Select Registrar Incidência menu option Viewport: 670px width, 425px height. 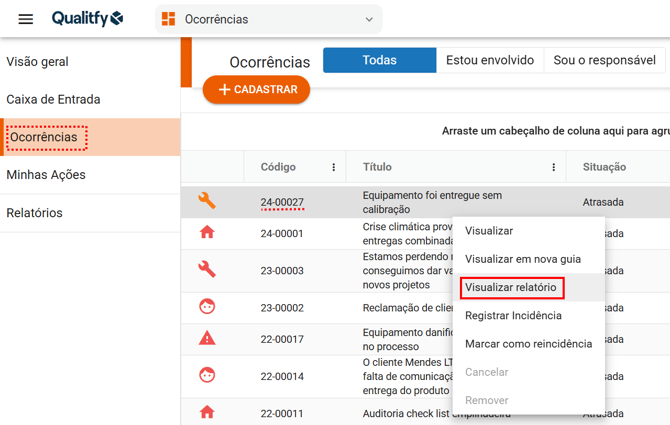[x=513, y=316]
